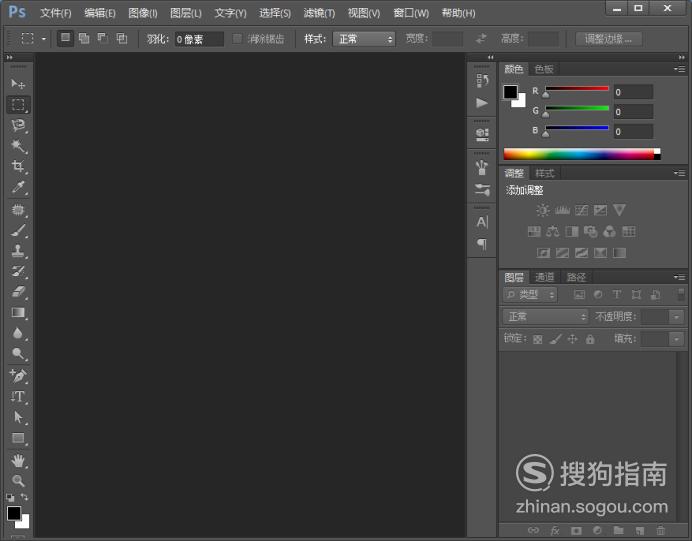Select the Zoom tool
Screen dimensions: 692x541
(18, 481)
